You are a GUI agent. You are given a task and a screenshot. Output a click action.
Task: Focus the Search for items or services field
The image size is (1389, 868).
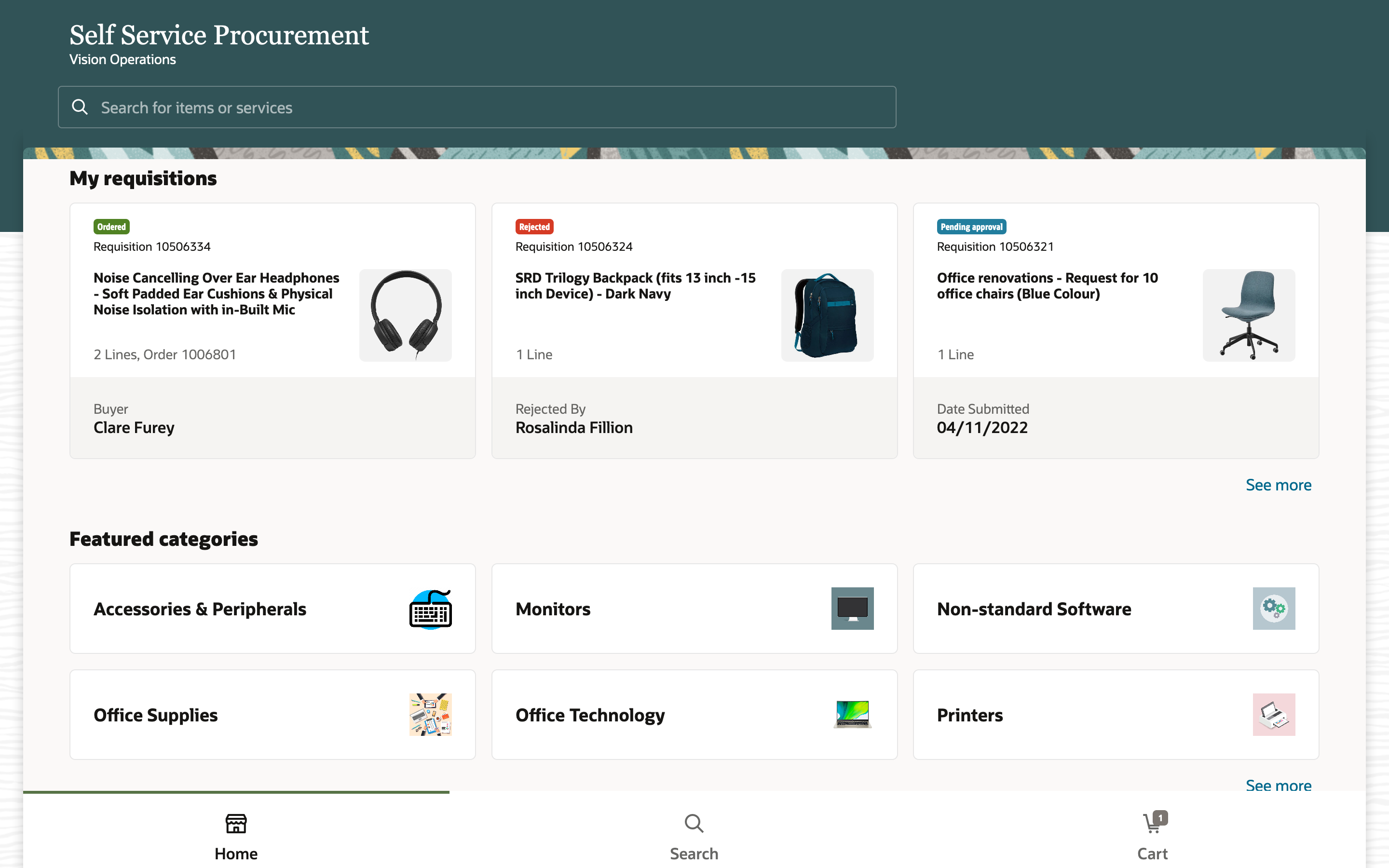[477, 108]
